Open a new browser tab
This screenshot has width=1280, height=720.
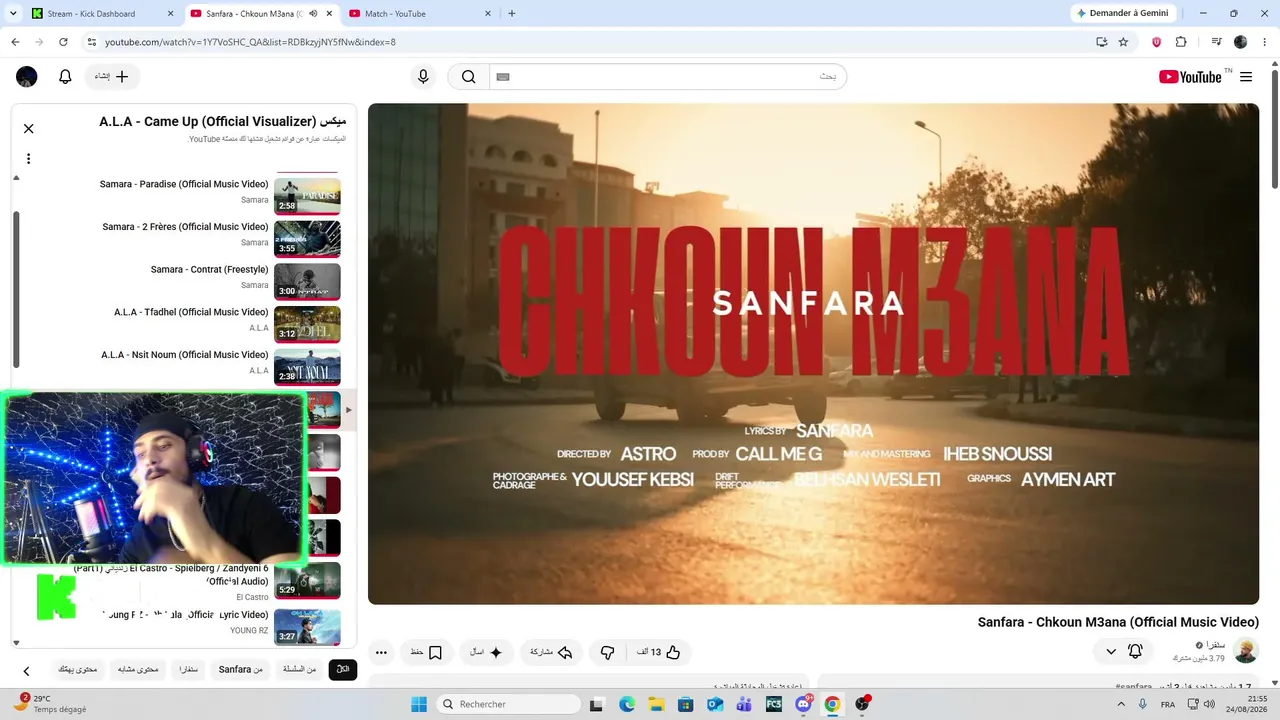[x=512, y=14]
